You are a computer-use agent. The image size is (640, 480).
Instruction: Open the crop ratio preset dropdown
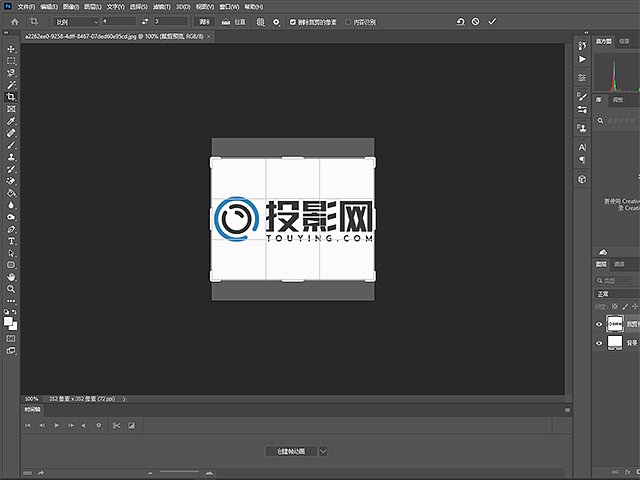coord(77,22)
